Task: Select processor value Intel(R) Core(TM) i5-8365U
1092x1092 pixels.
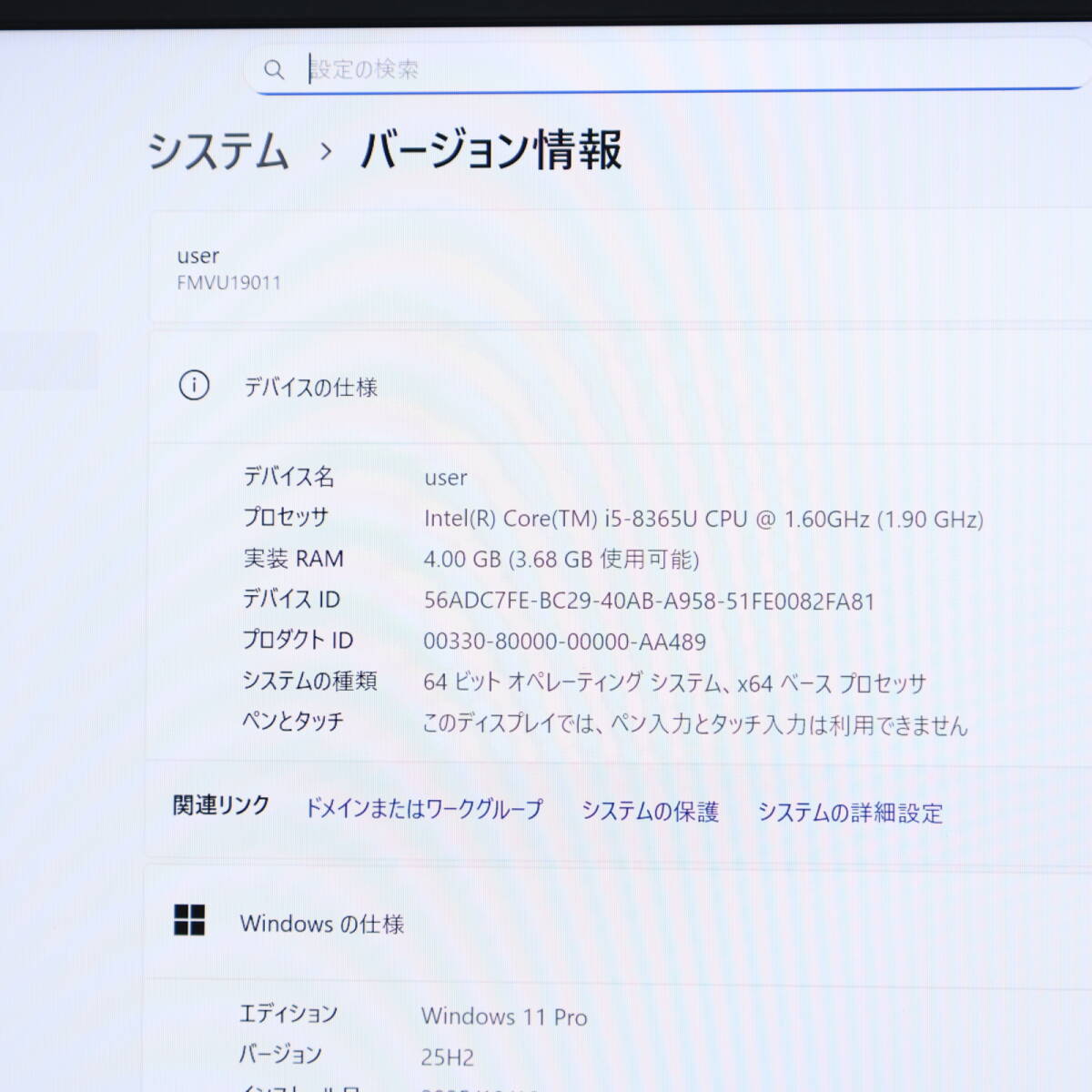Action: tap(703, 519)
